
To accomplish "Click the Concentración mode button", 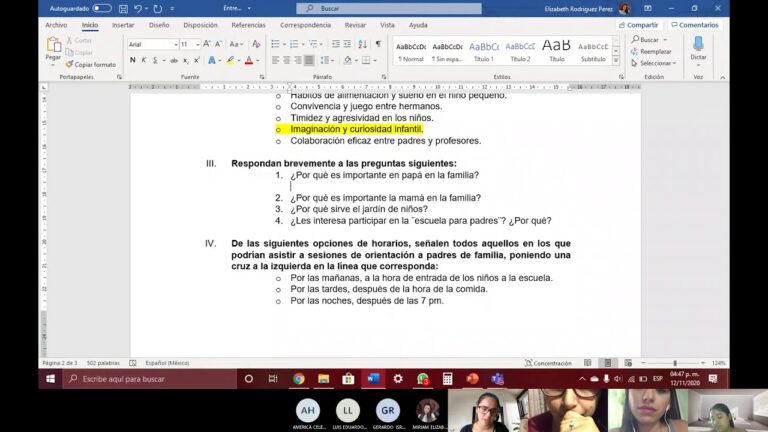I will (x=548, y=363).
